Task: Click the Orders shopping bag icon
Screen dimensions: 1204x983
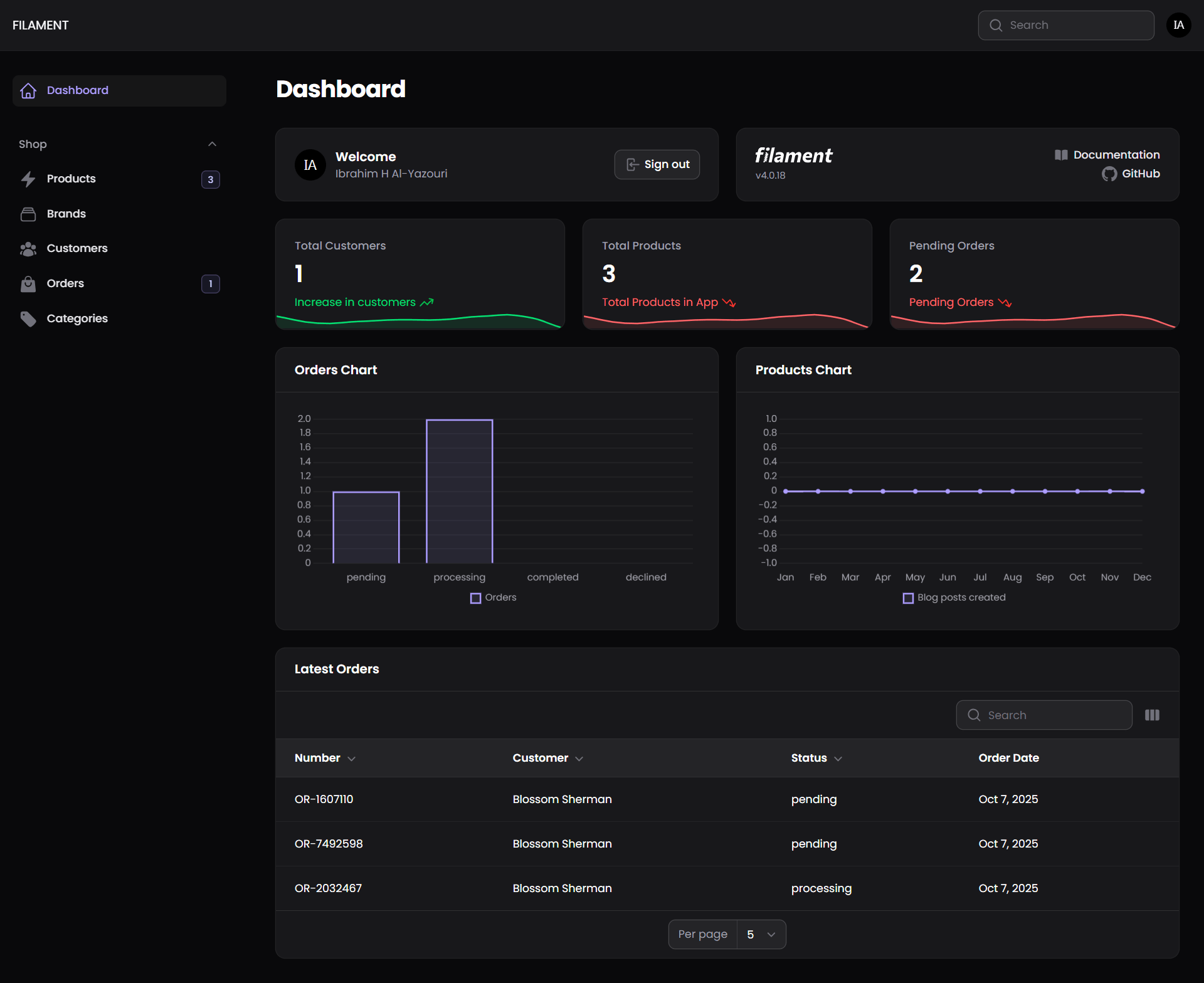Action: [28, 284]
